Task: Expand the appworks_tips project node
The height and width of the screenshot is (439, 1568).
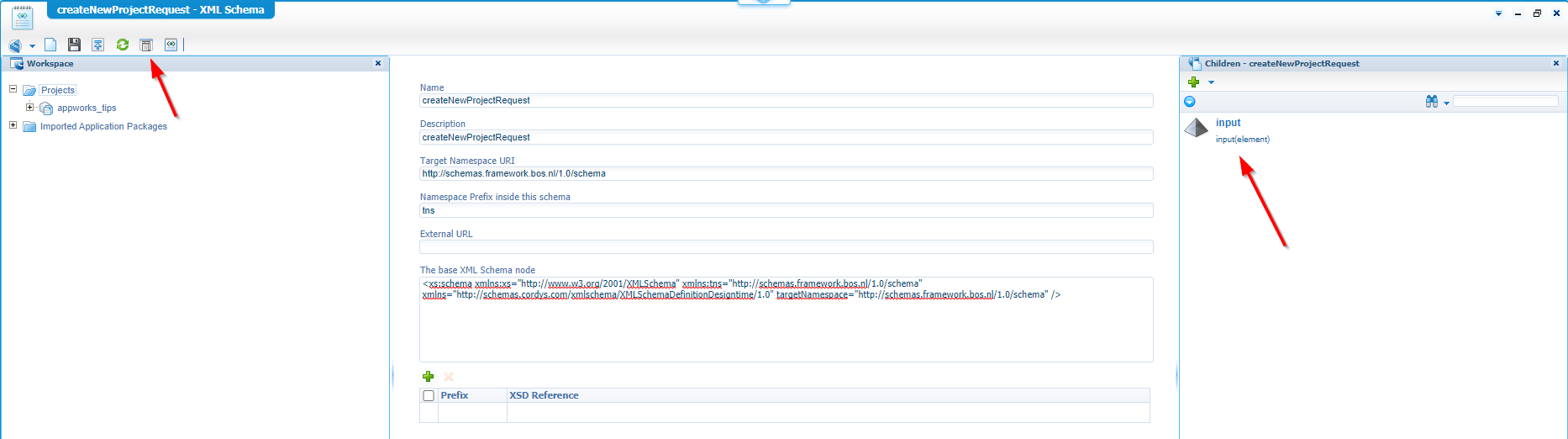Action: (29, 107)
